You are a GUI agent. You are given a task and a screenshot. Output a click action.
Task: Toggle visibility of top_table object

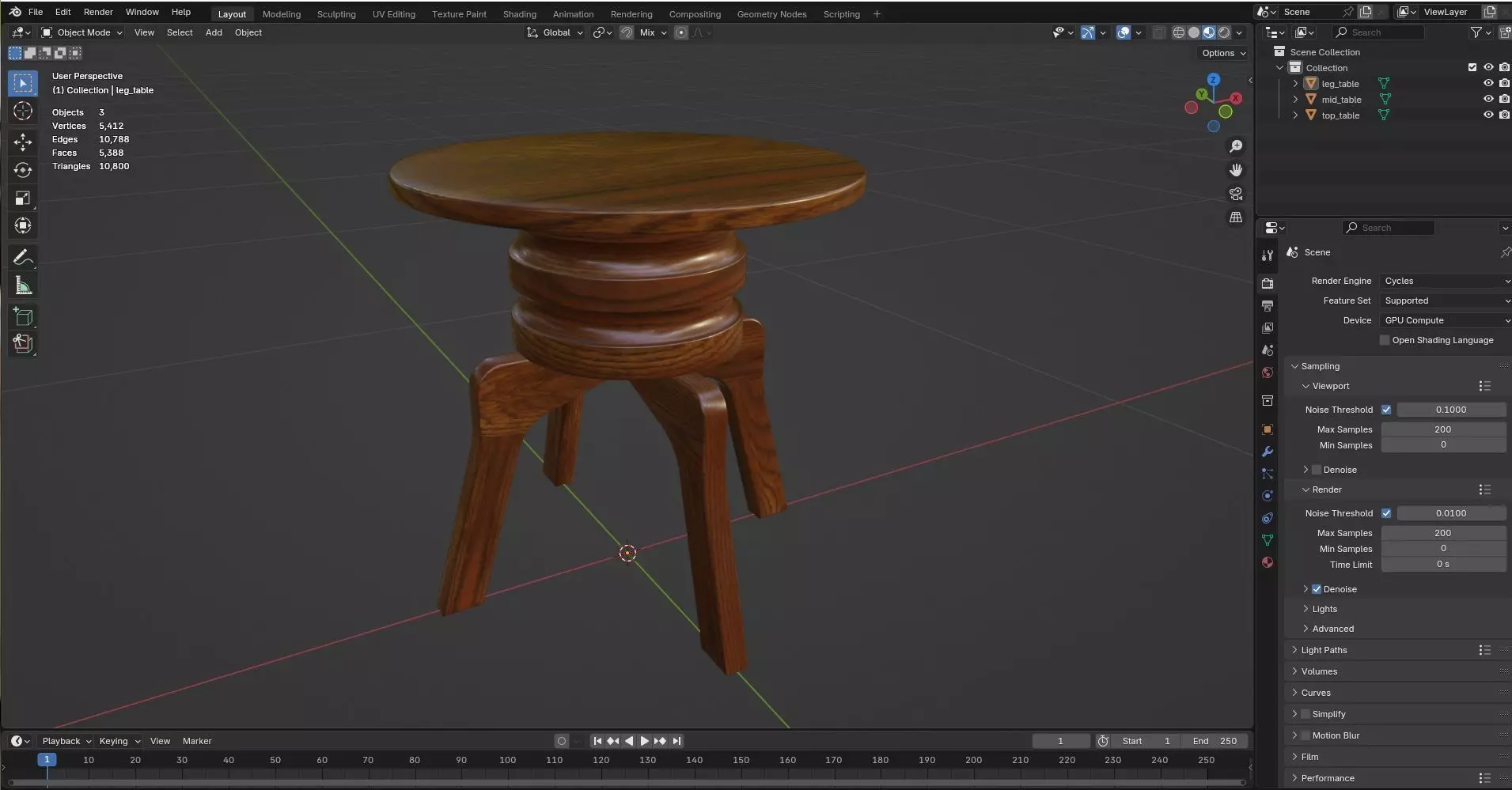(1488, 115)
